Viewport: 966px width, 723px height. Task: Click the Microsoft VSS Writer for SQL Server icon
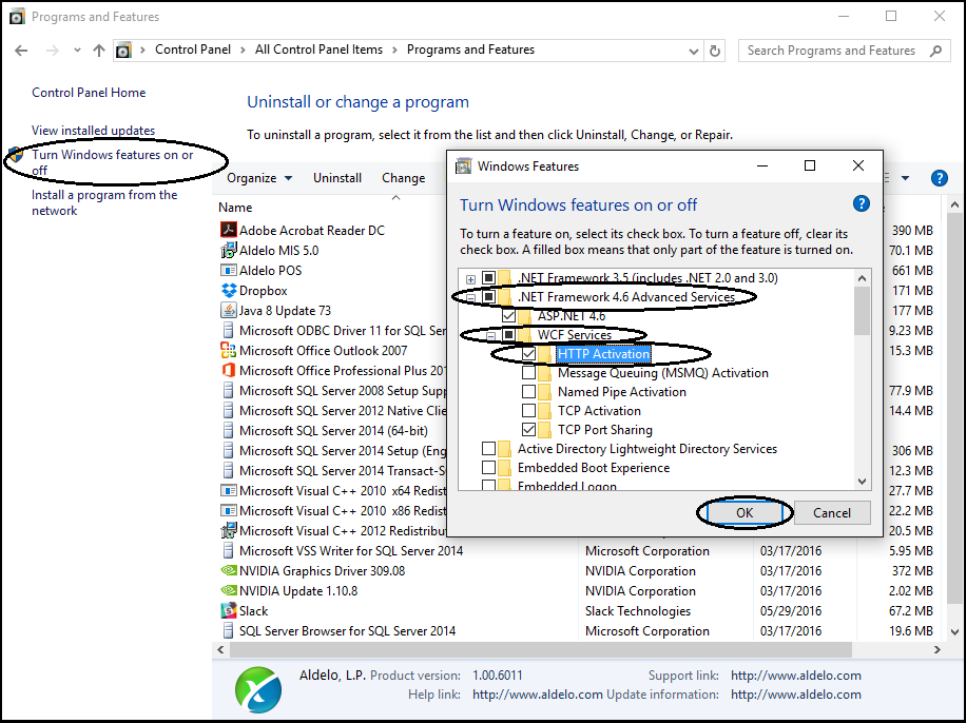229,550
